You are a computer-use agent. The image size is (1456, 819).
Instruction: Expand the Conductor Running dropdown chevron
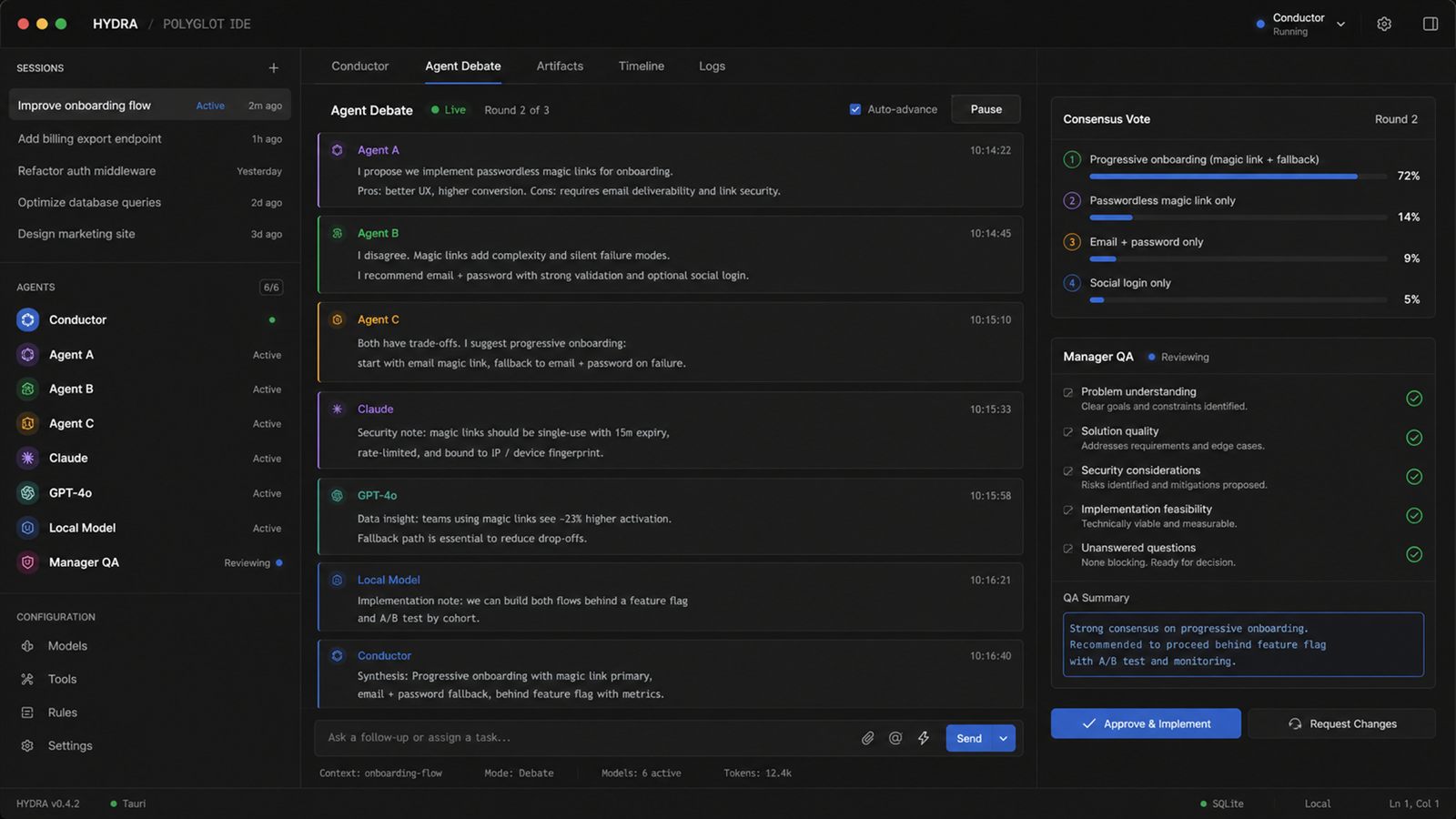point(1340,25)
